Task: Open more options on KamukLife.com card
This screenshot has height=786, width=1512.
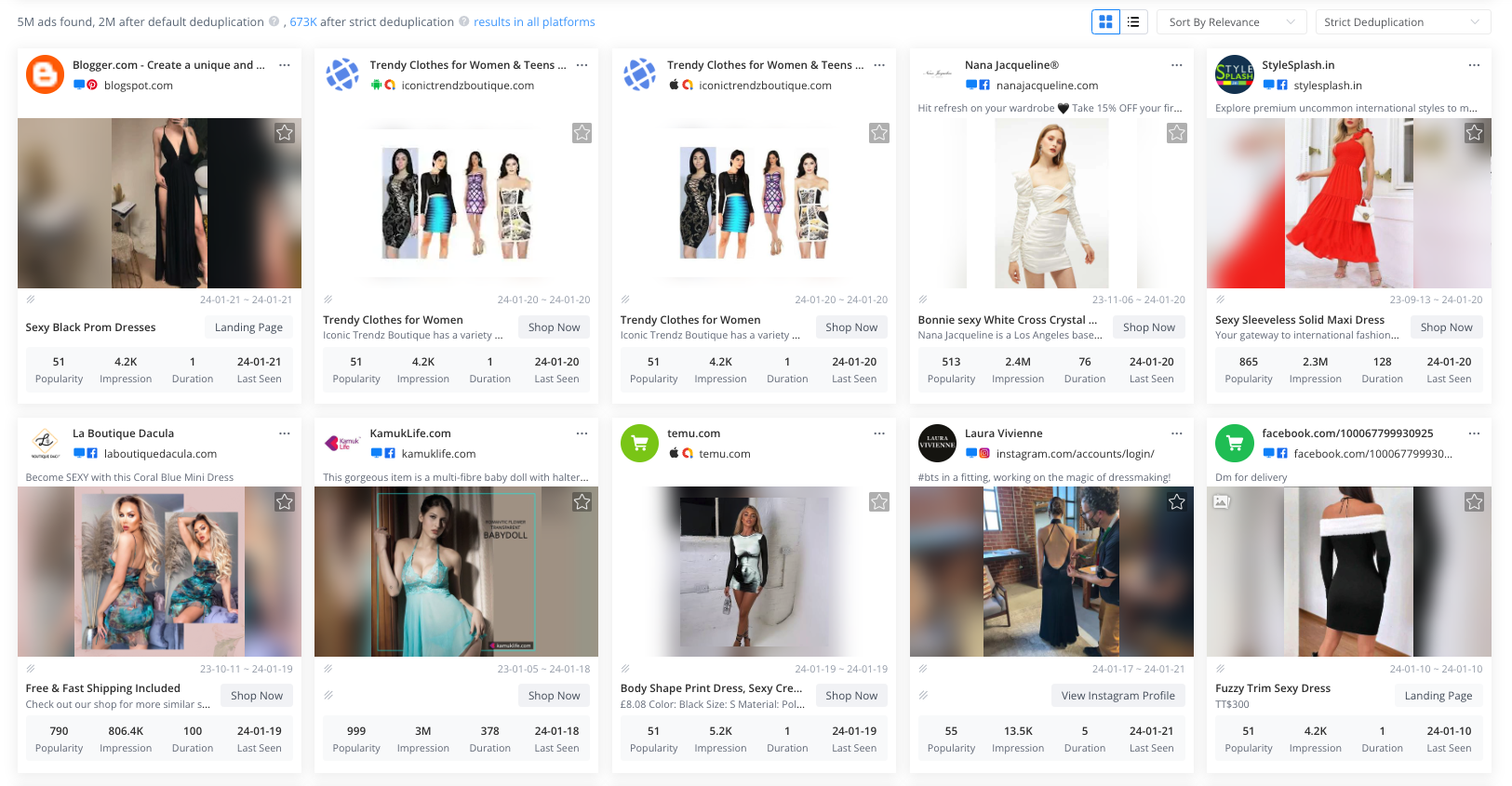Action: (x=582, y=433)
